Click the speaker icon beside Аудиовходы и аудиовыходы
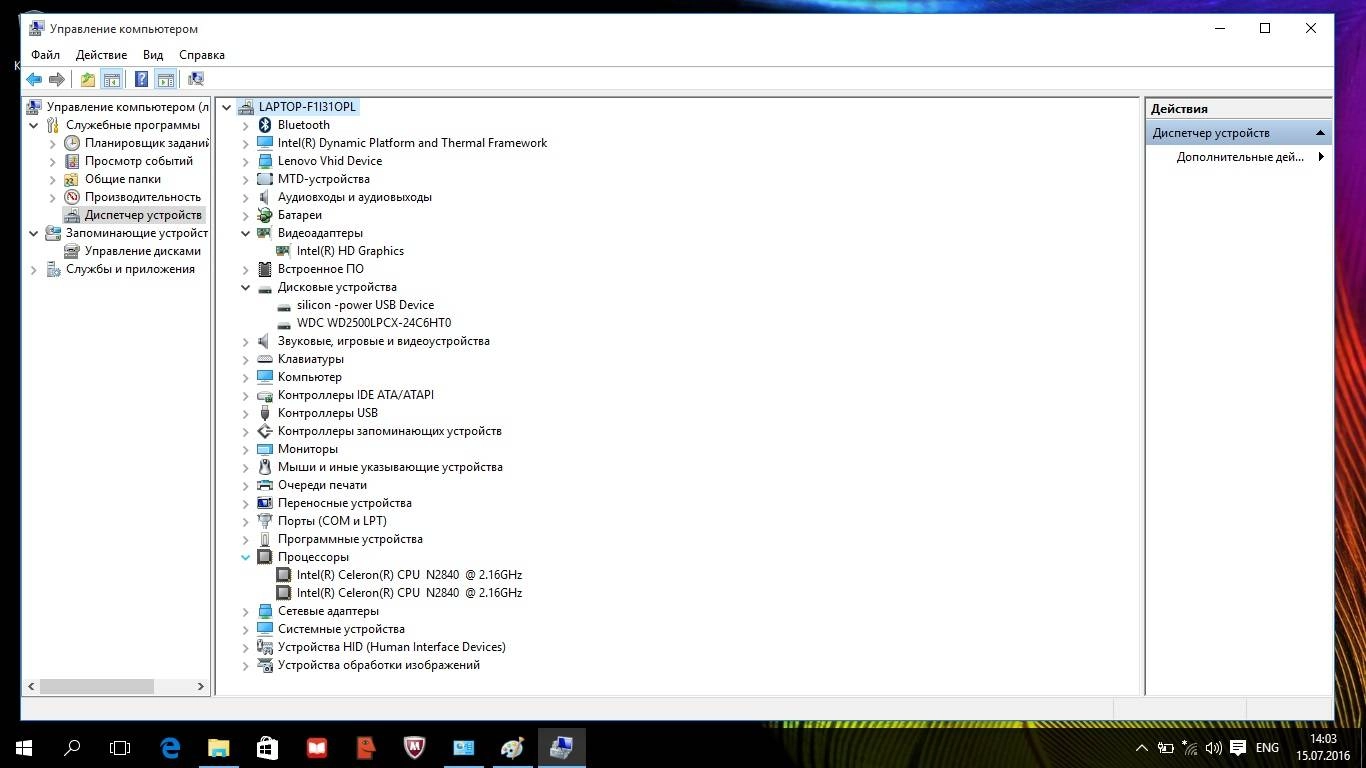1366x768 pixels. pyautogui.click(x=265, y=197)
